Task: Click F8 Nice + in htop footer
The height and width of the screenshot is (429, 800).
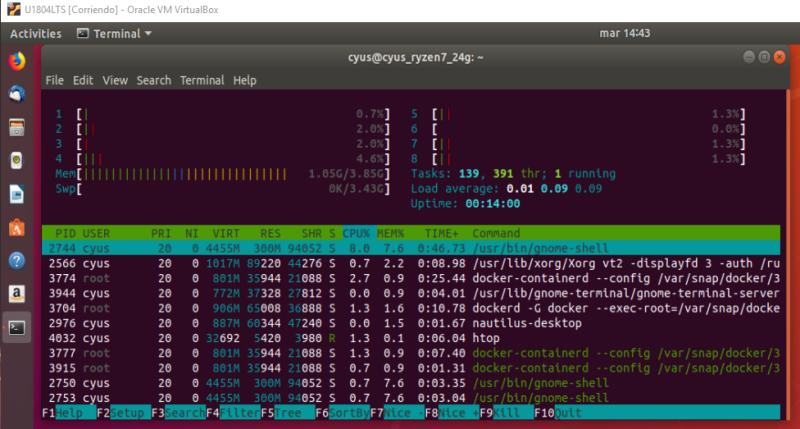Action: 452,413
